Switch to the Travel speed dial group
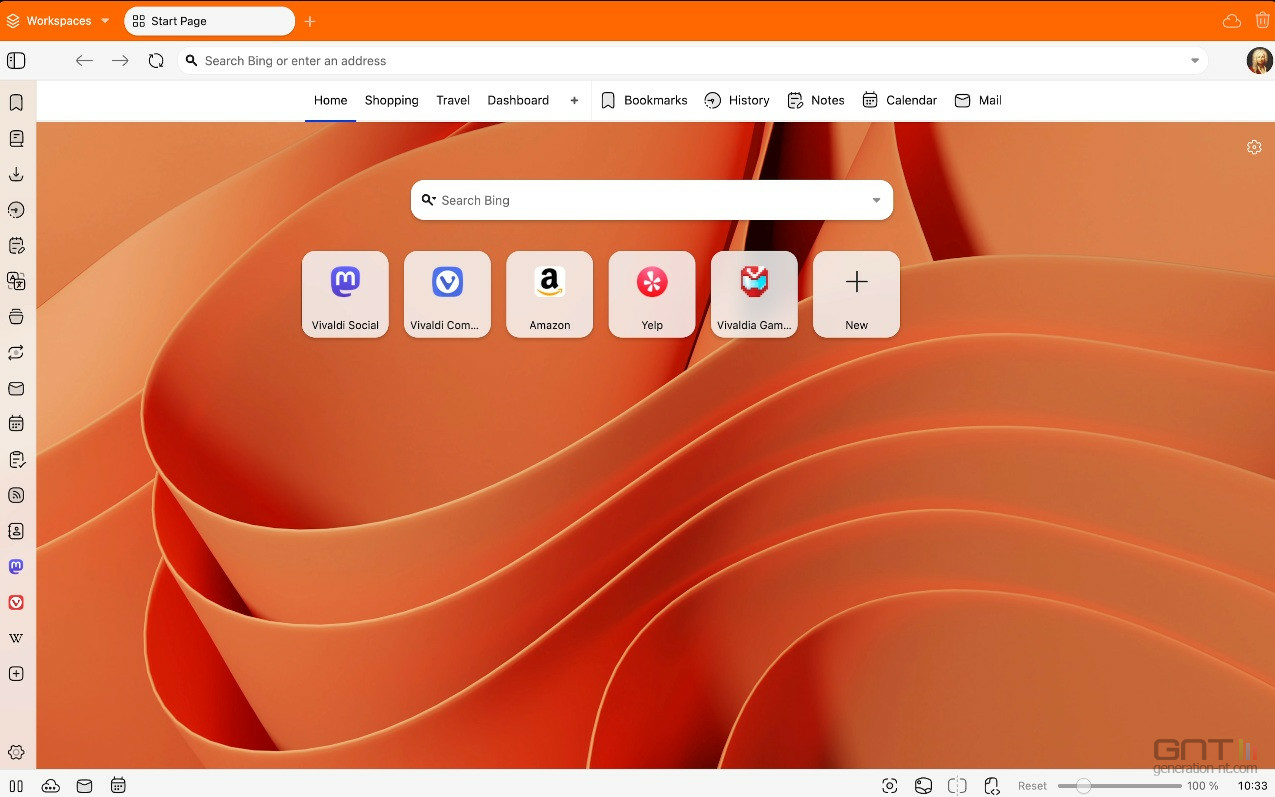1275x797 pixels. coord(453,100)
